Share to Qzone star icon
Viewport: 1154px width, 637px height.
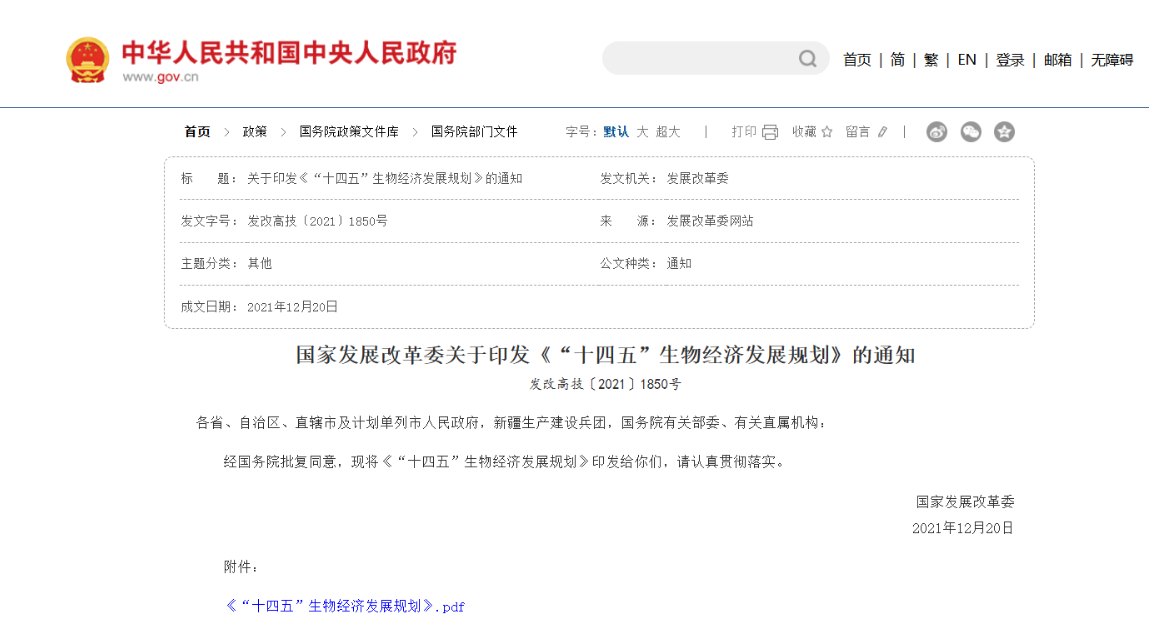point(1004,132)
